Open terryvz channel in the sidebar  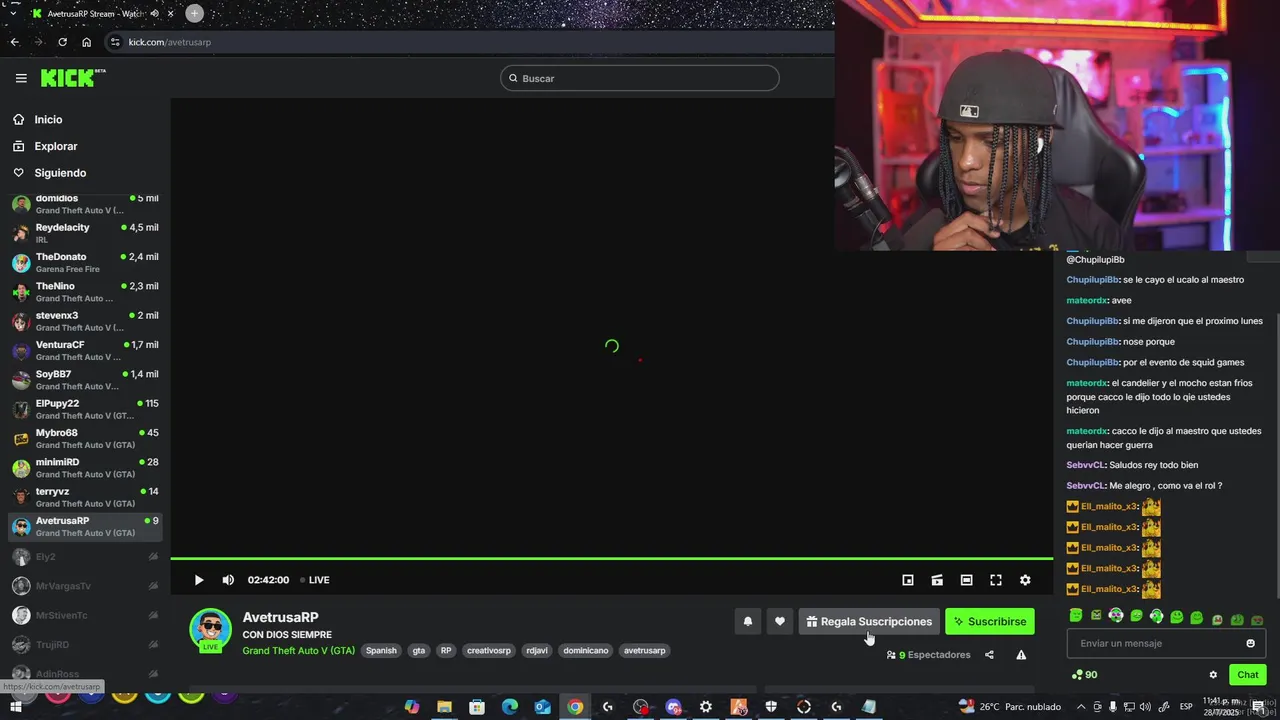pyautogui.click(x=84, y=497)
